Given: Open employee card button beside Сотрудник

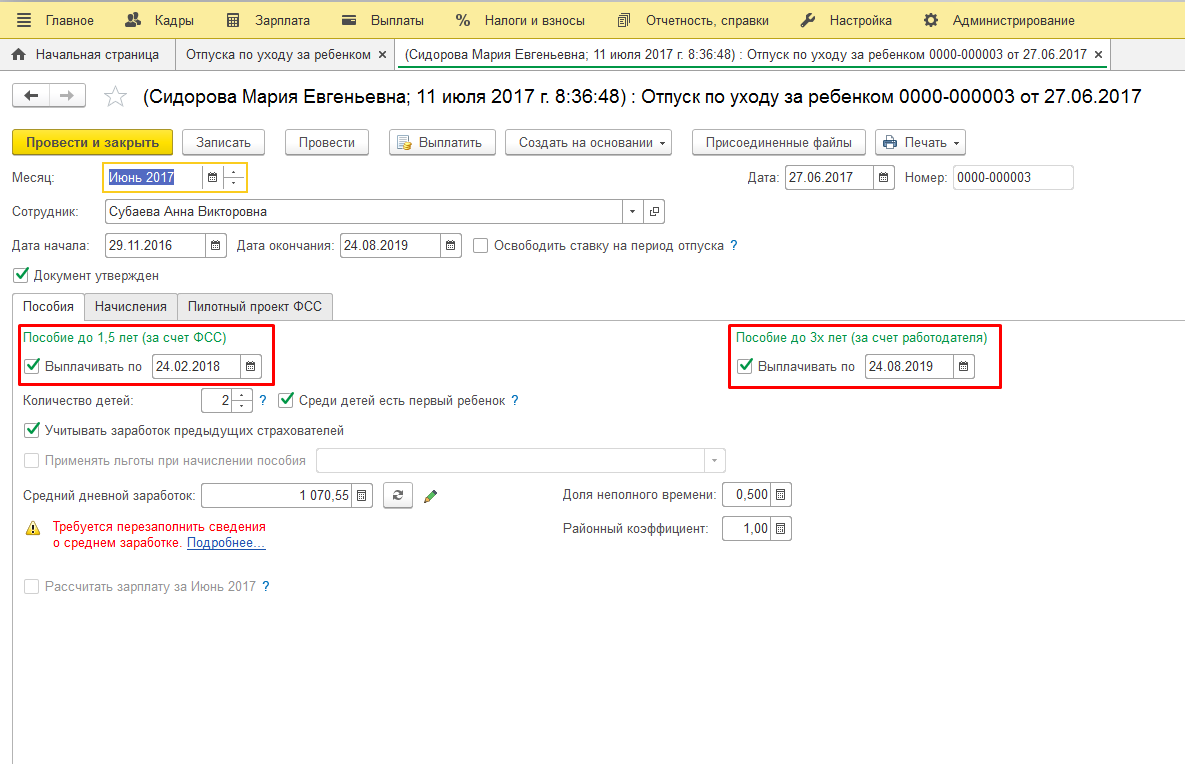Looking at the screenshot, I should click(654, 212).
